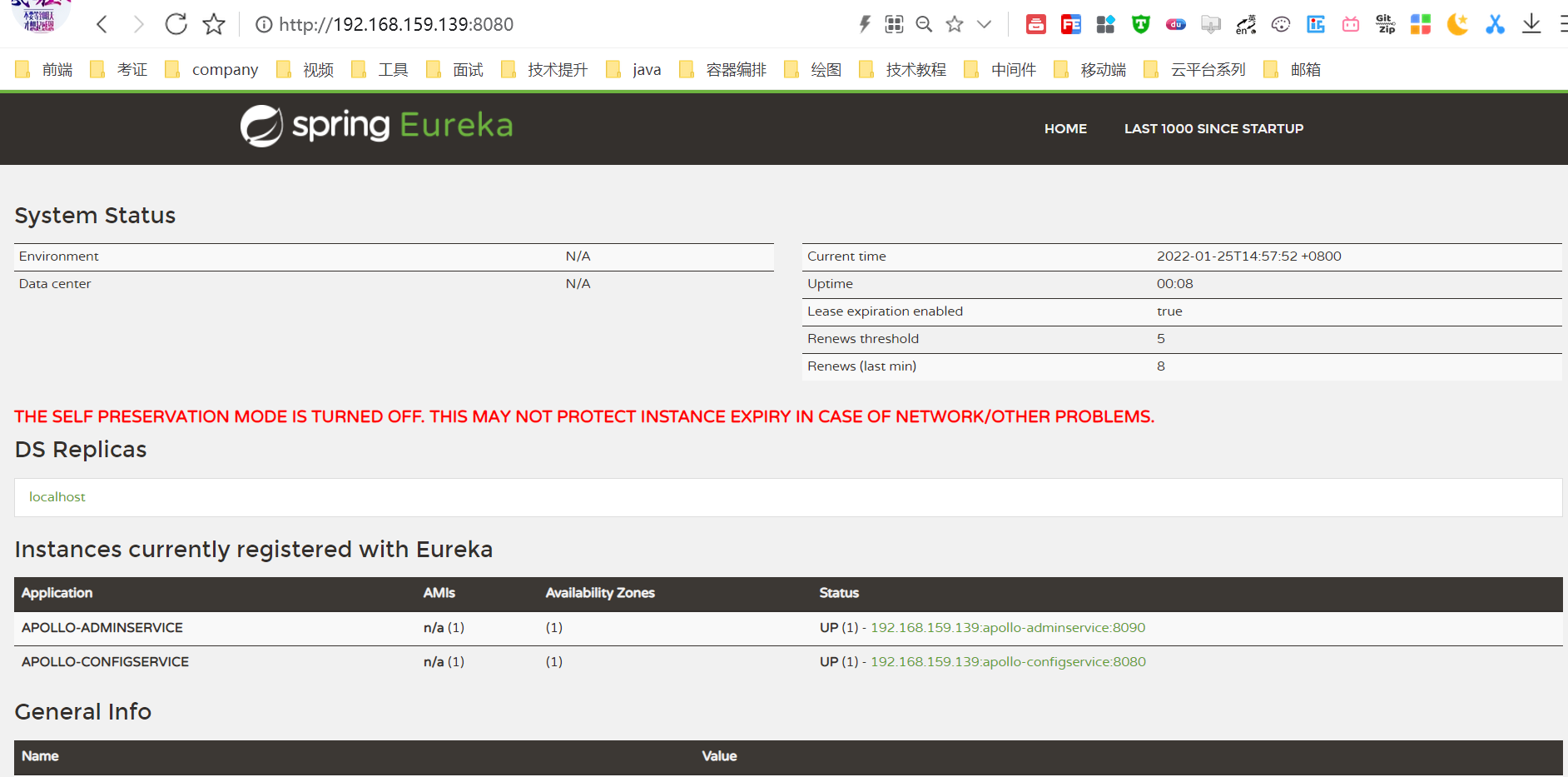
Task: Click the four colored squares extension
Action: 1421,24
